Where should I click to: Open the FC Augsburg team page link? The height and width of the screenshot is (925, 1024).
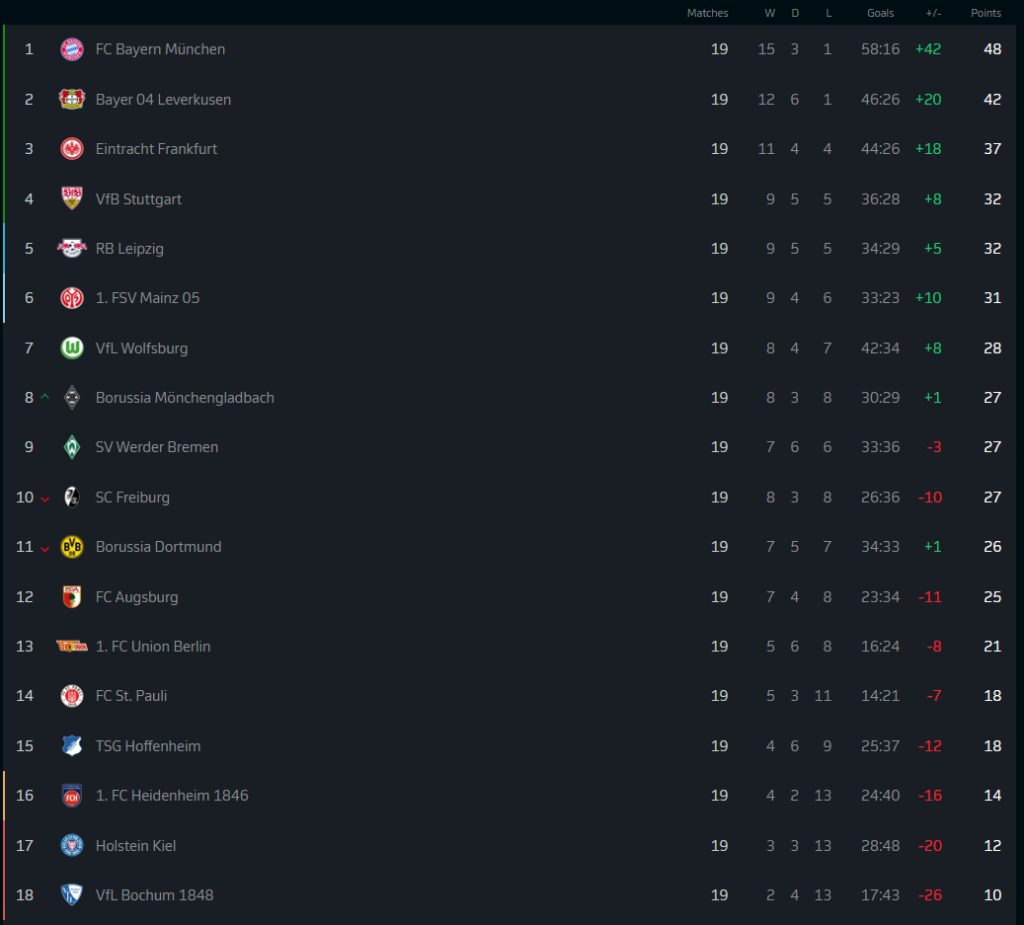136,597
